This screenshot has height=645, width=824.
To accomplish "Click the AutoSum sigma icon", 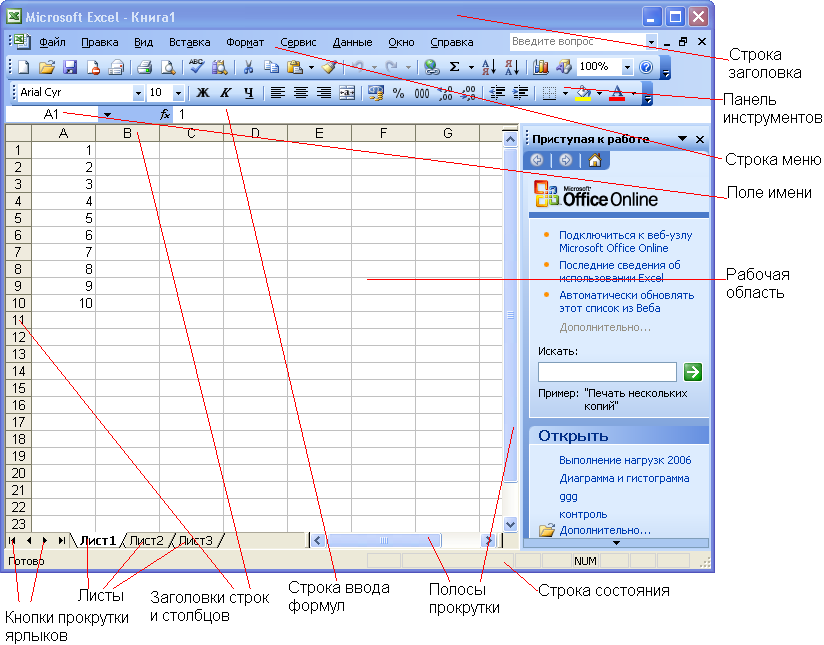I will click(455, 67).
